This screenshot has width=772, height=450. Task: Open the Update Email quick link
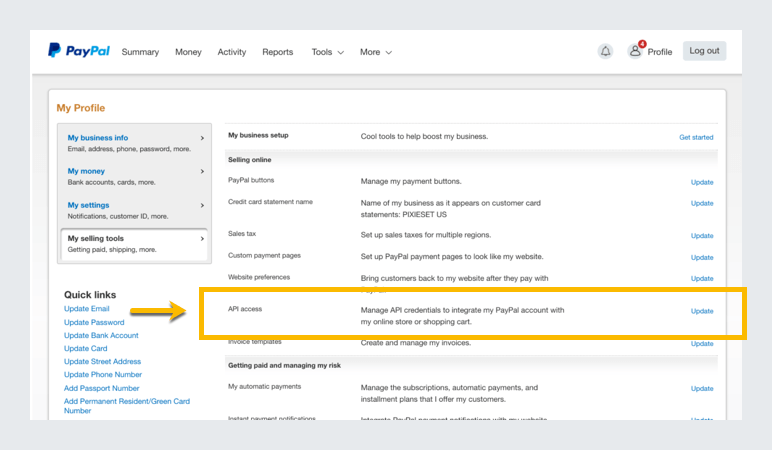87,309
